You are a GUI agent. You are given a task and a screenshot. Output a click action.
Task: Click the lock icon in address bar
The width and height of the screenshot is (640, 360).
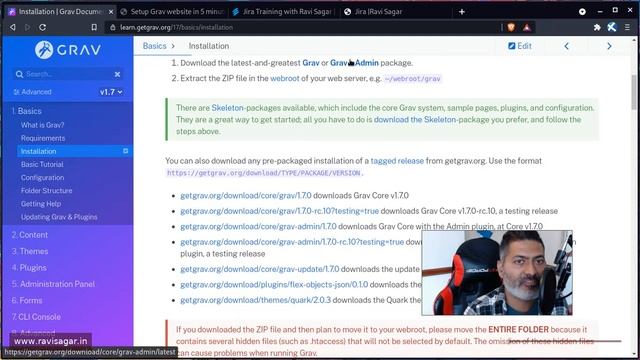pyautogui.click(x=113, y=27)
